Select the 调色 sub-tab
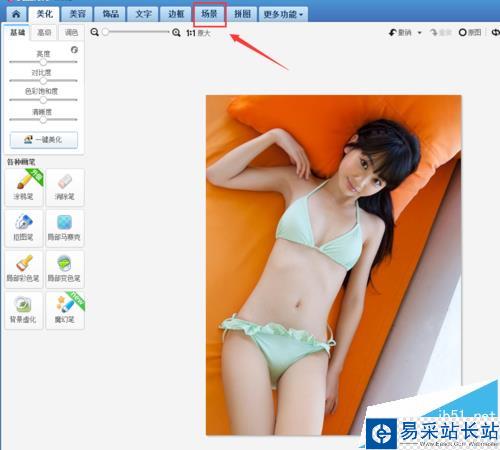Screen dimensions: 500x450 [x=71, y=33]
